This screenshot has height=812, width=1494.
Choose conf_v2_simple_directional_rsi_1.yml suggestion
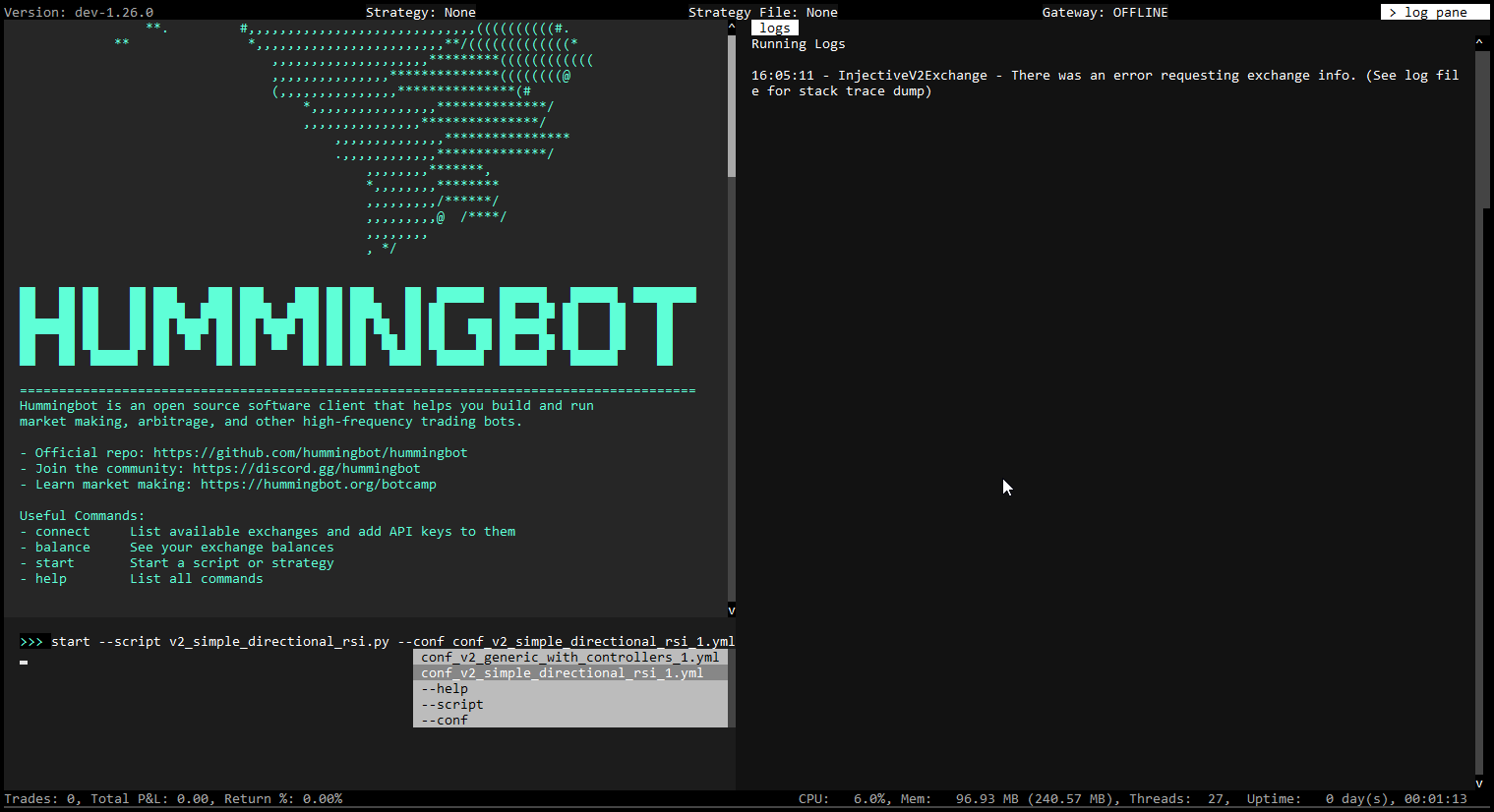pyautogui.click(x=562, y=673)
